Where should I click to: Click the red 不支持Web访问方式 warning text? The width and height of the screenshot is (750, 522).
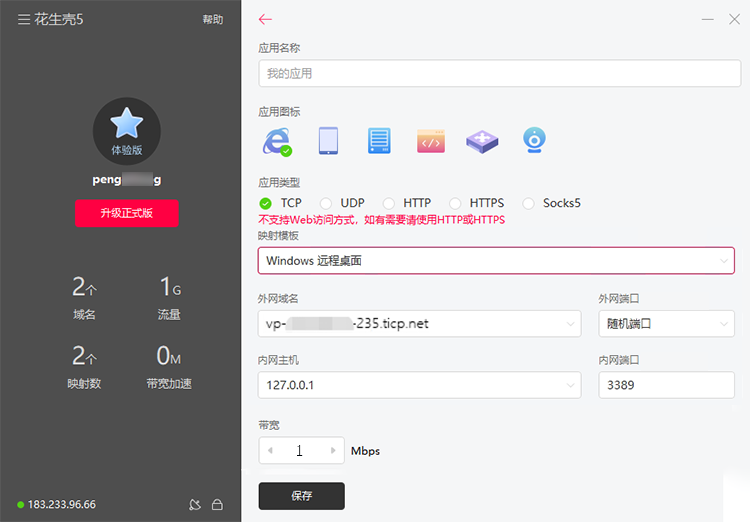pyautogui.click(x=382, y=220)
